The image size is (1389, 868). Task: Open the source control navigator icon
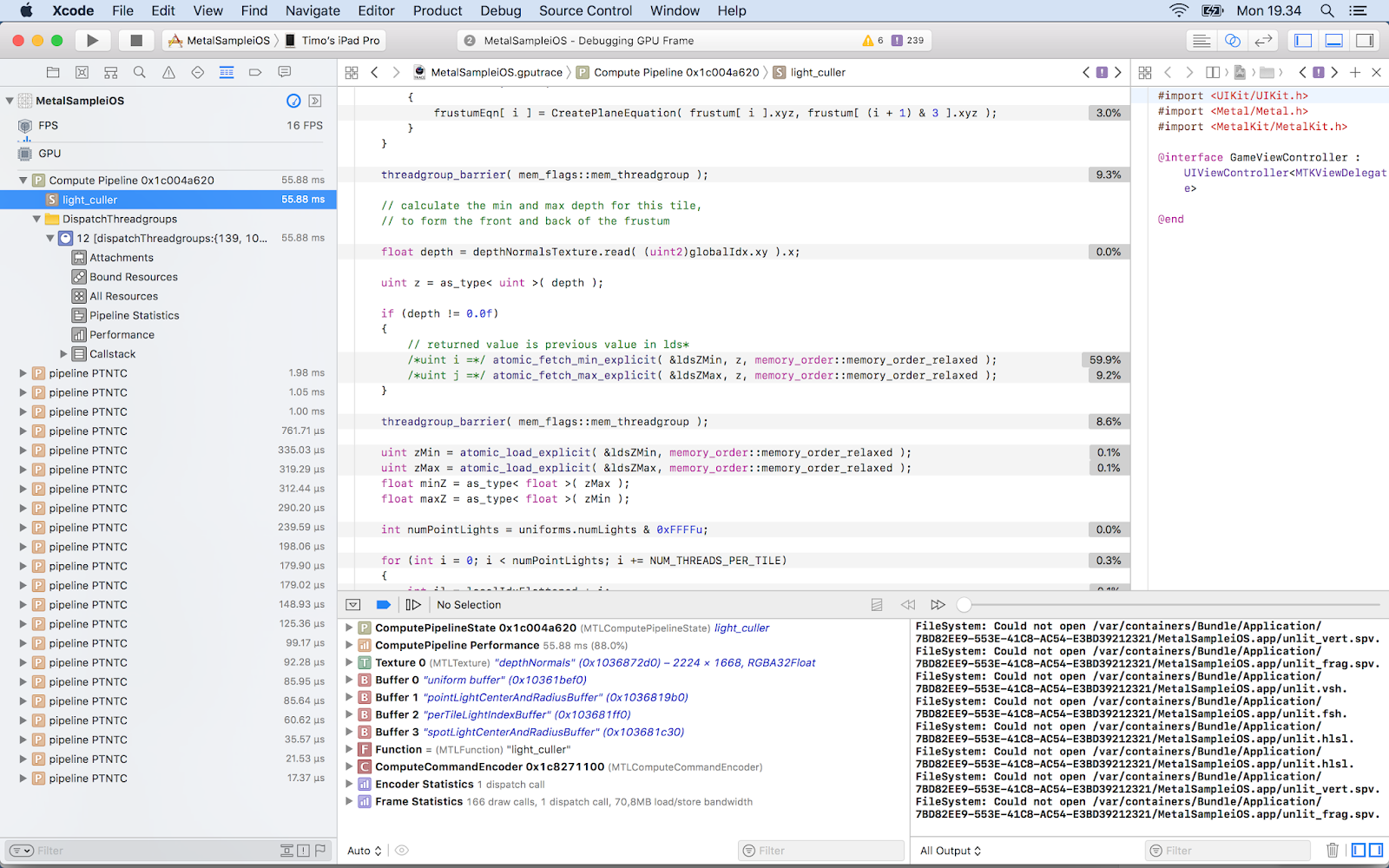[x=82, y=73]
